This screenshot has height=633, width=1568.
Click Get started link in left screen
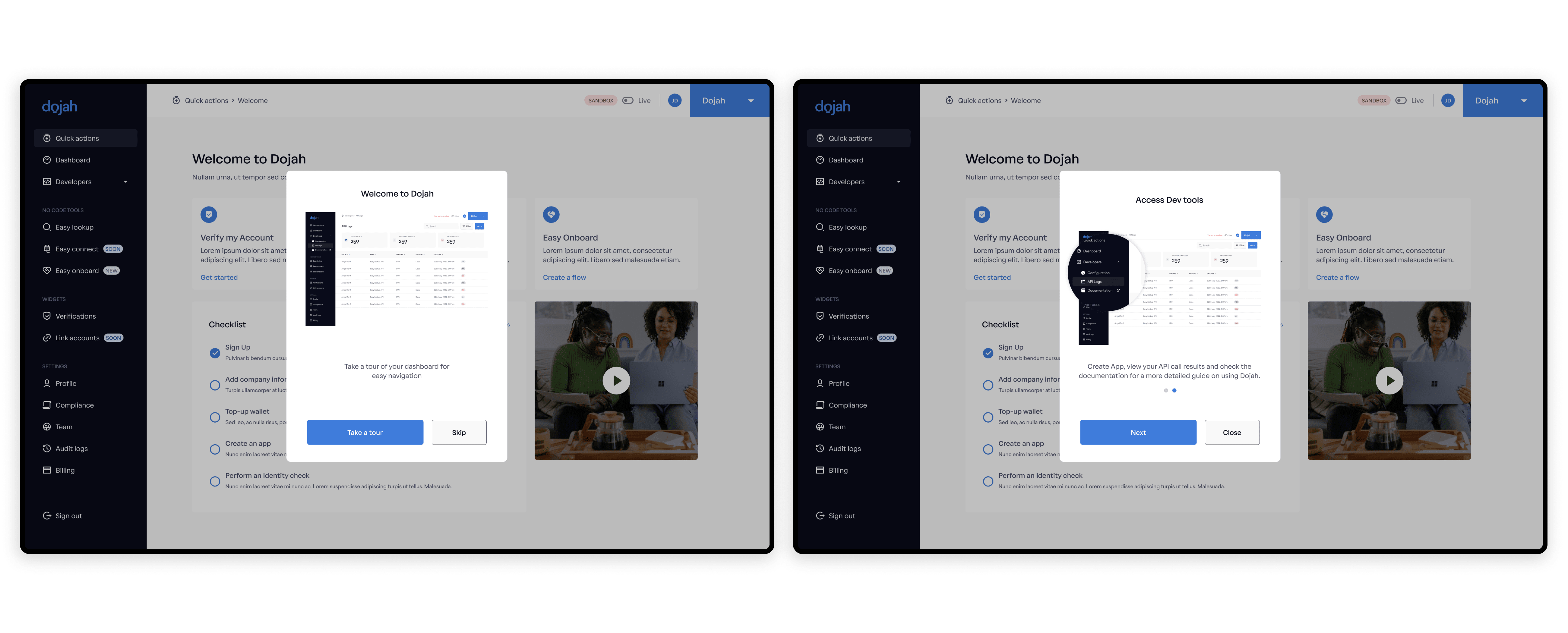pyautogui.click(x=219, y=278)
